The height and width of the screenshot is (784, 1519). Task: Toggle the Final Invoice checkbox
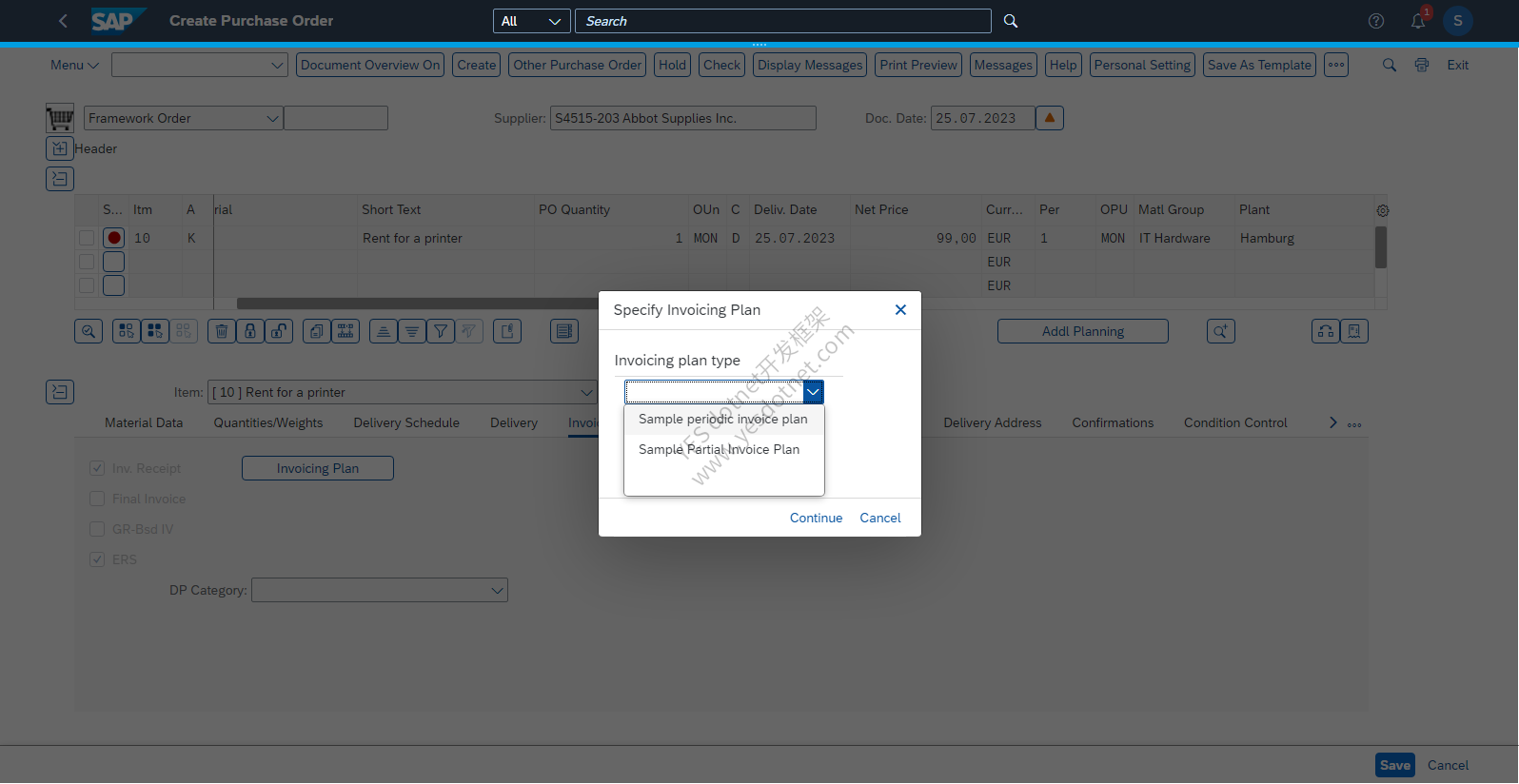tap(97, 499)
